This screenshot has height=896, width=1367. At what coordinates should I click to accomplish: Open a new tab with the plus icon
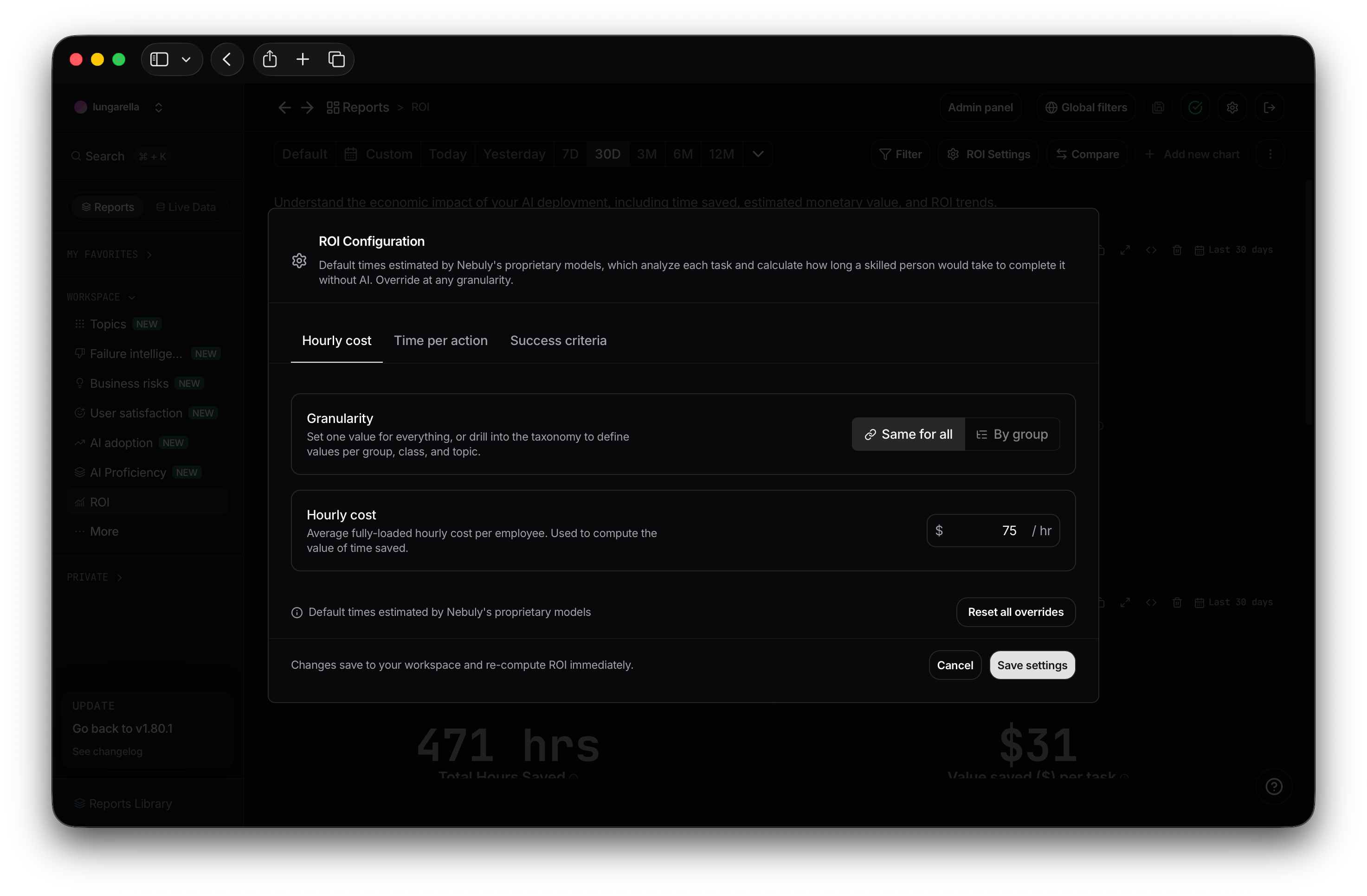(303, 59)
